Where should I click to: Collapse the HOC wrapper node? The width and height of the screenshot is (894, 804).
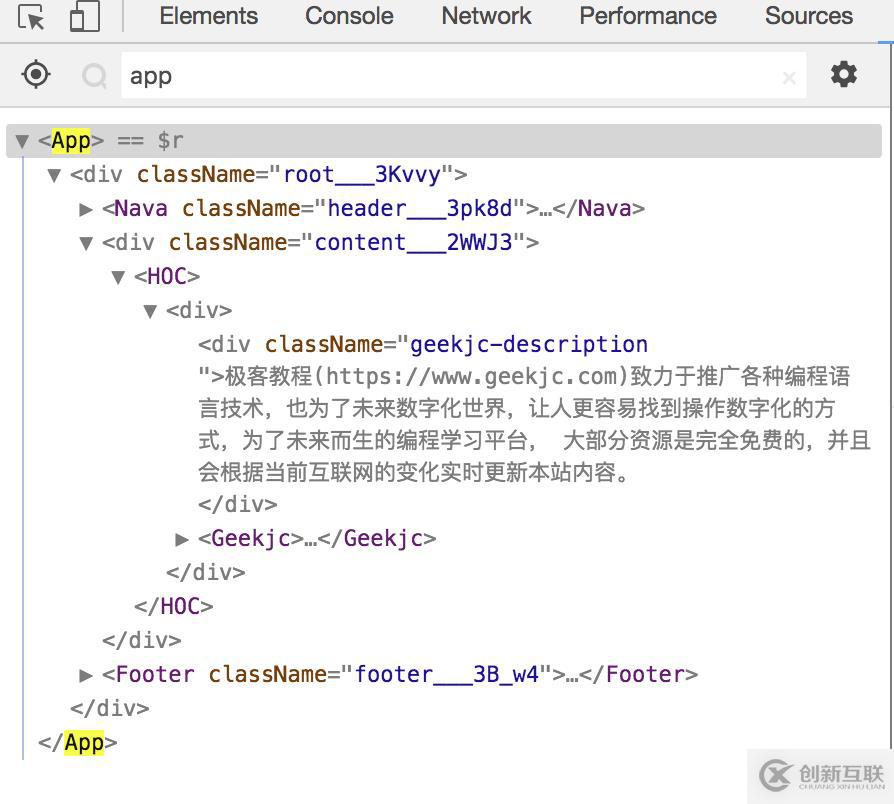pyautogui.click(x=118, y=276)
